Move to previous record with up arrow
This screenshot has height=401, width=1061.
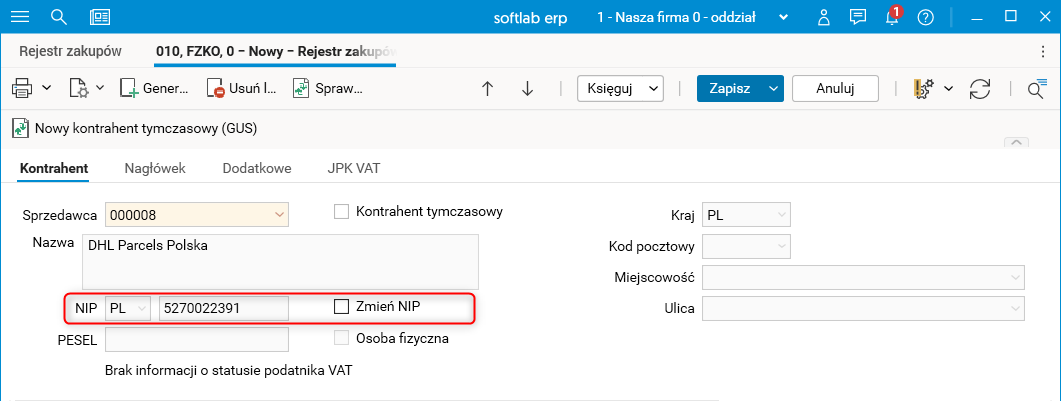pos(488,88)
